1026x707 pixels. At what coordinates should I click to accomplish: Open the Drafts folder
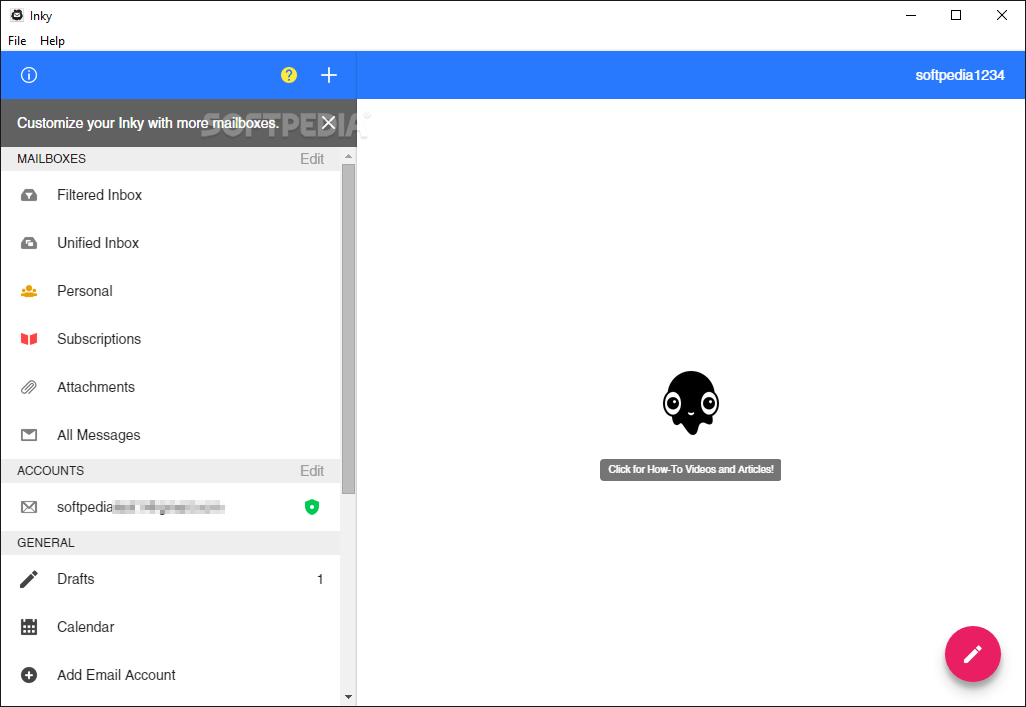pyautogui.click(x=171, y=579)
